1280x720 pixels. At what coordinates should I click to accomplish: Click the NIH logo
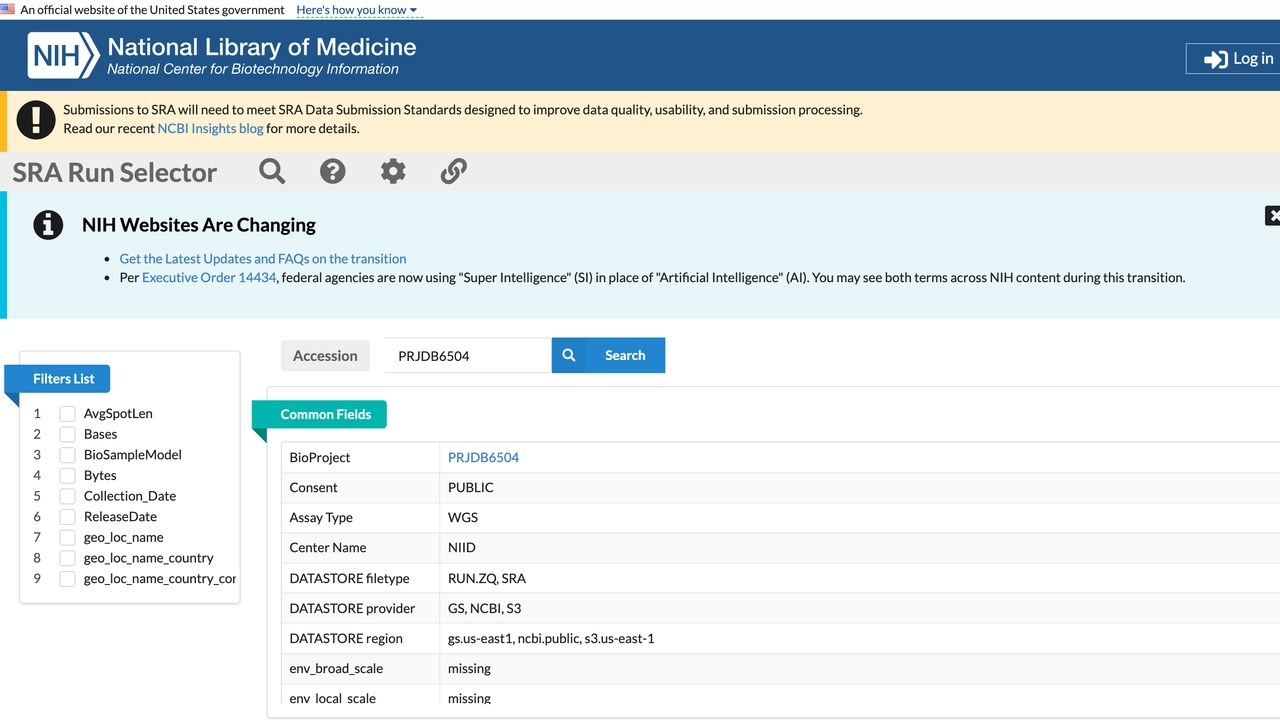[x=63, y=55]
